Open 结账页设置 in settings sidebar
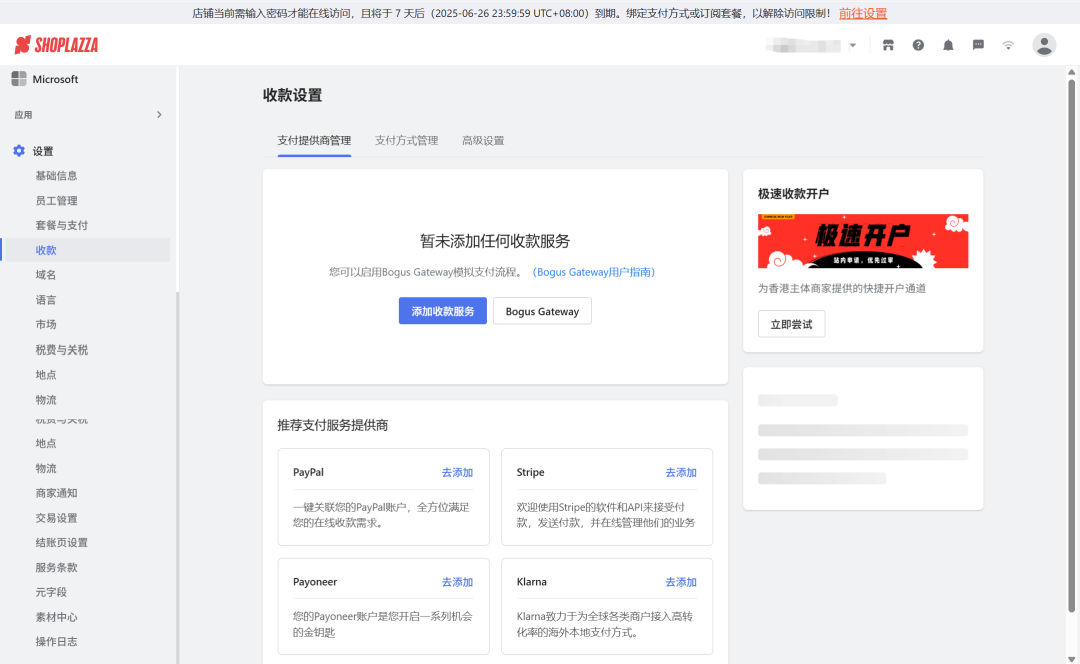 click(62, 543)
